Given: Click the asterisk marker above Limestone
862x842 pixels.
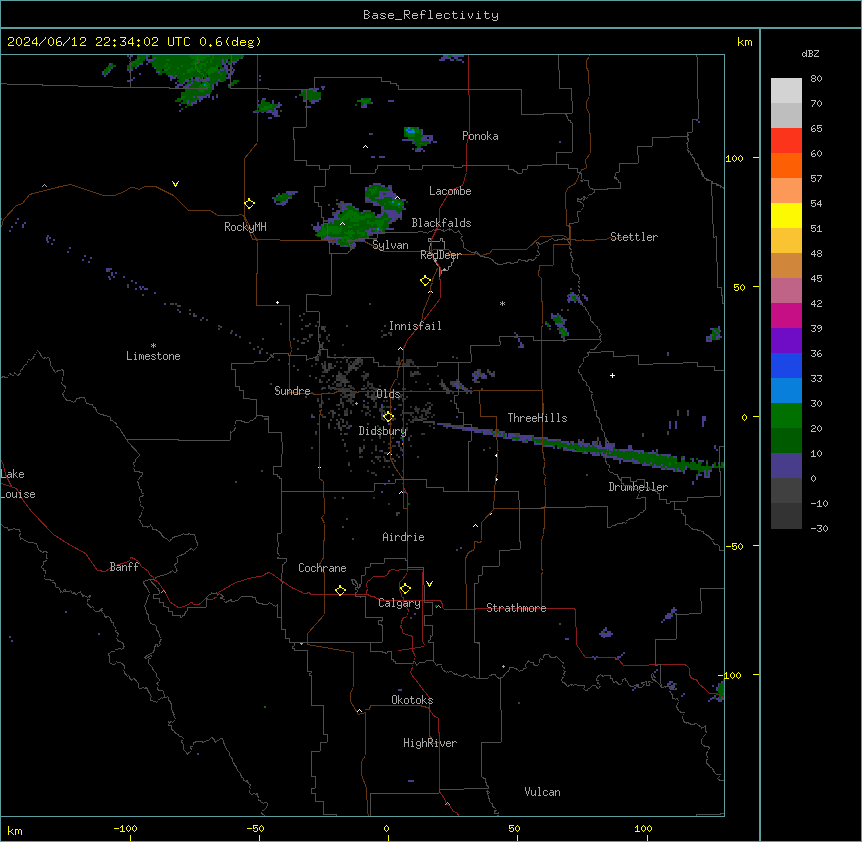Looking at the screenshot, I should pyautogui.click(x=153, y=346).
